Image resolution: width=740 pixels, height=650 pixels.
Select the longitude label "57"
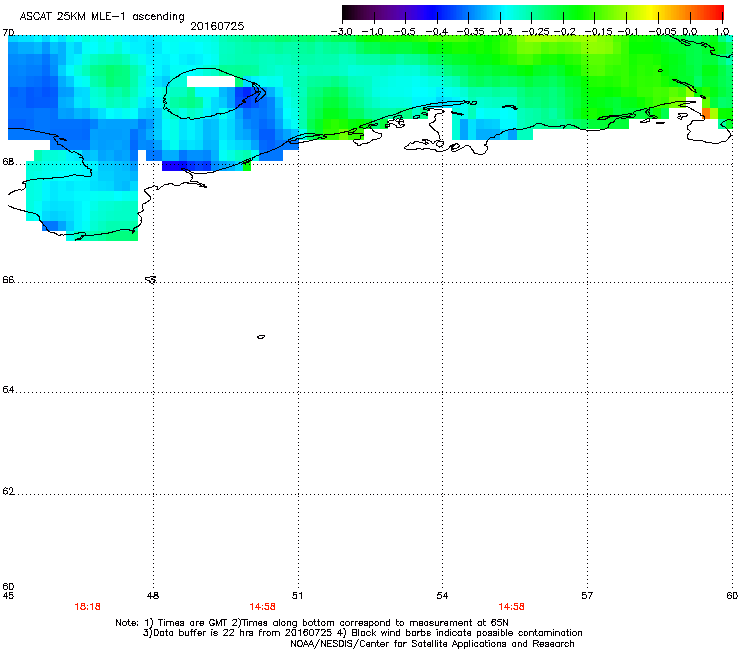click(587, 596)
